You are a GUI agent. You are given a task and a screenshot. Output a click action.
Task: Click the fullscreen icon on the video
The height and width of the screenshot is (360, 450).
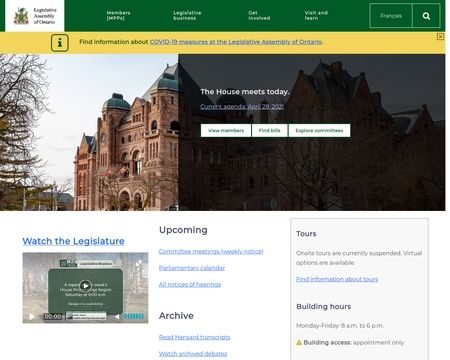pos(138,263)
